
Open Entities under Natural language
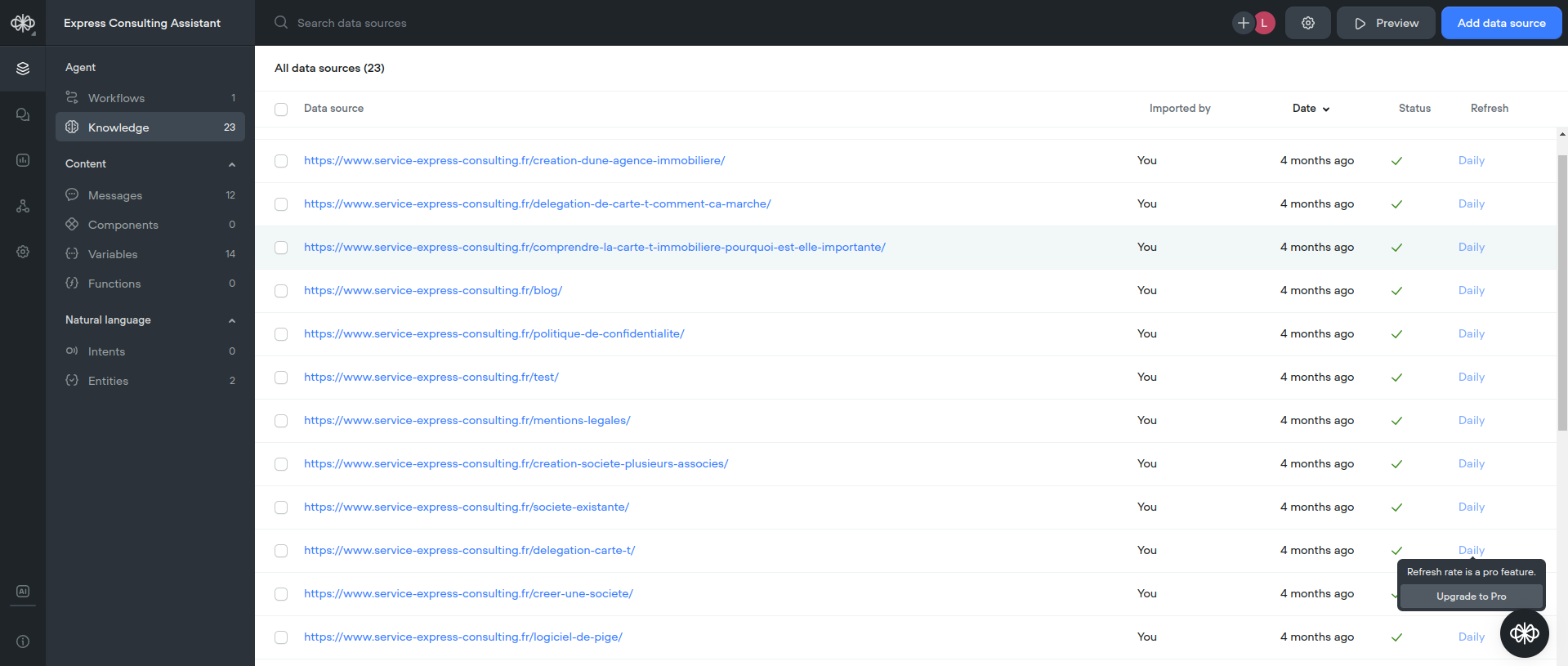click(150, 380)
